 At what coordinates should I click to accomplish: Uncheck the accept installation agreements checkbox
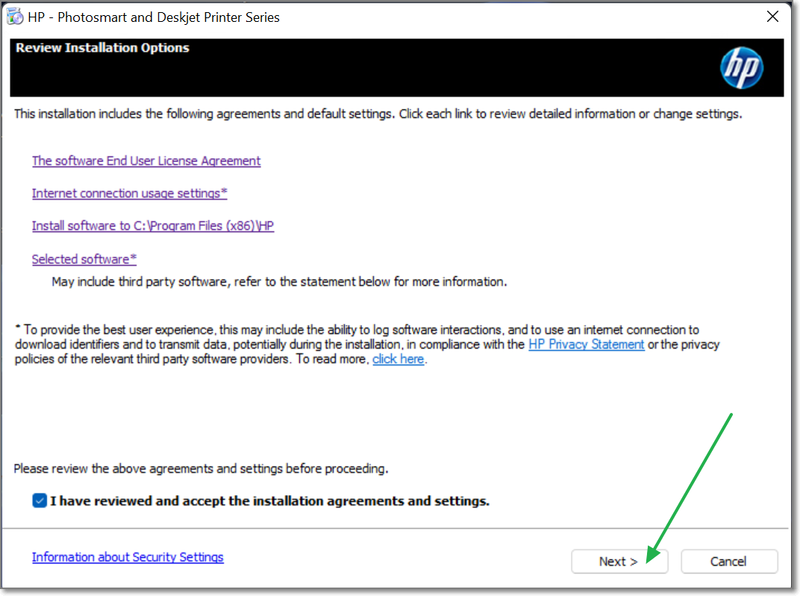40,501
